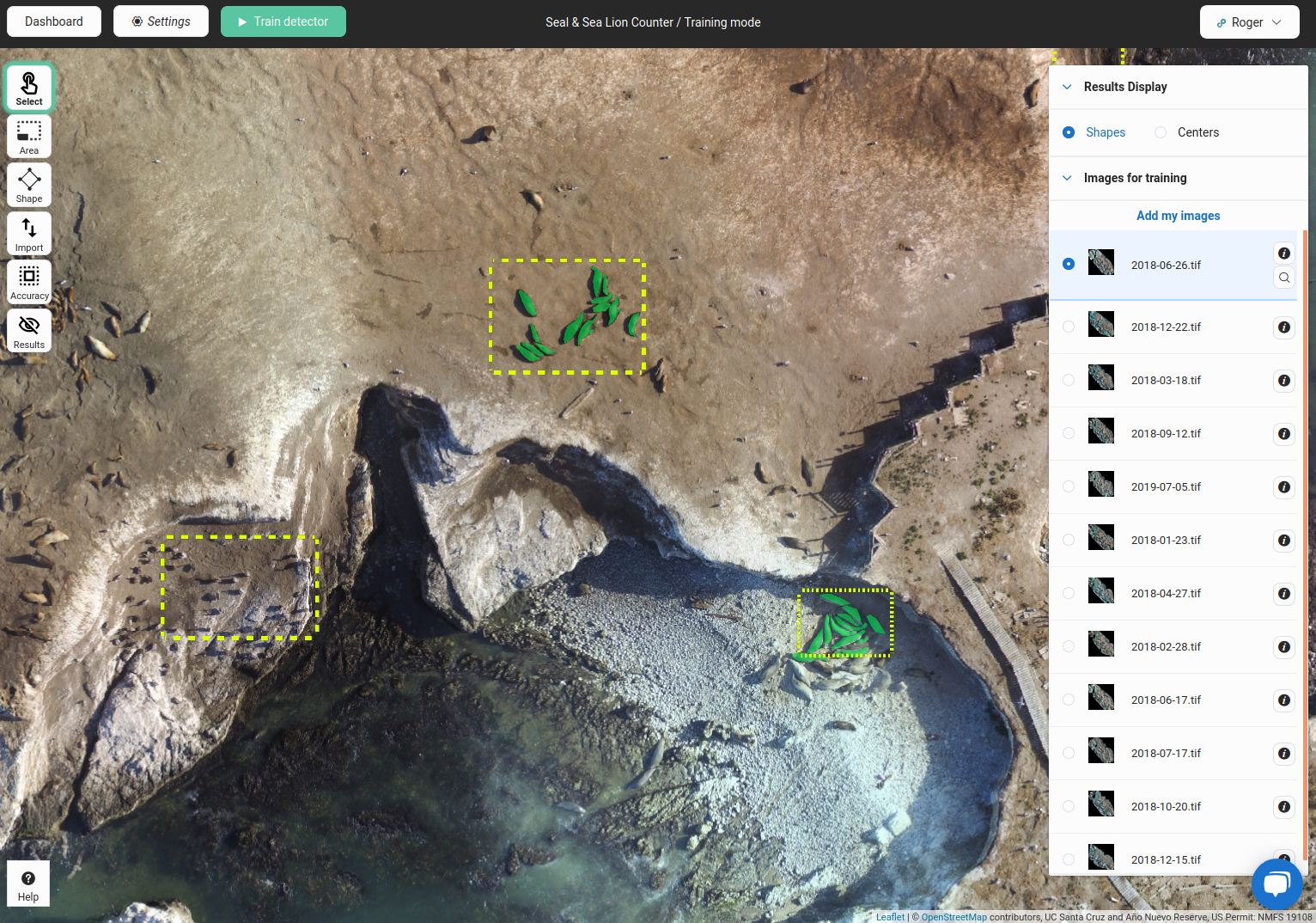Select the 2018-10-20.tif radio button
Viewport: 1316px width, 923px height.
[x=1069, y=806]
